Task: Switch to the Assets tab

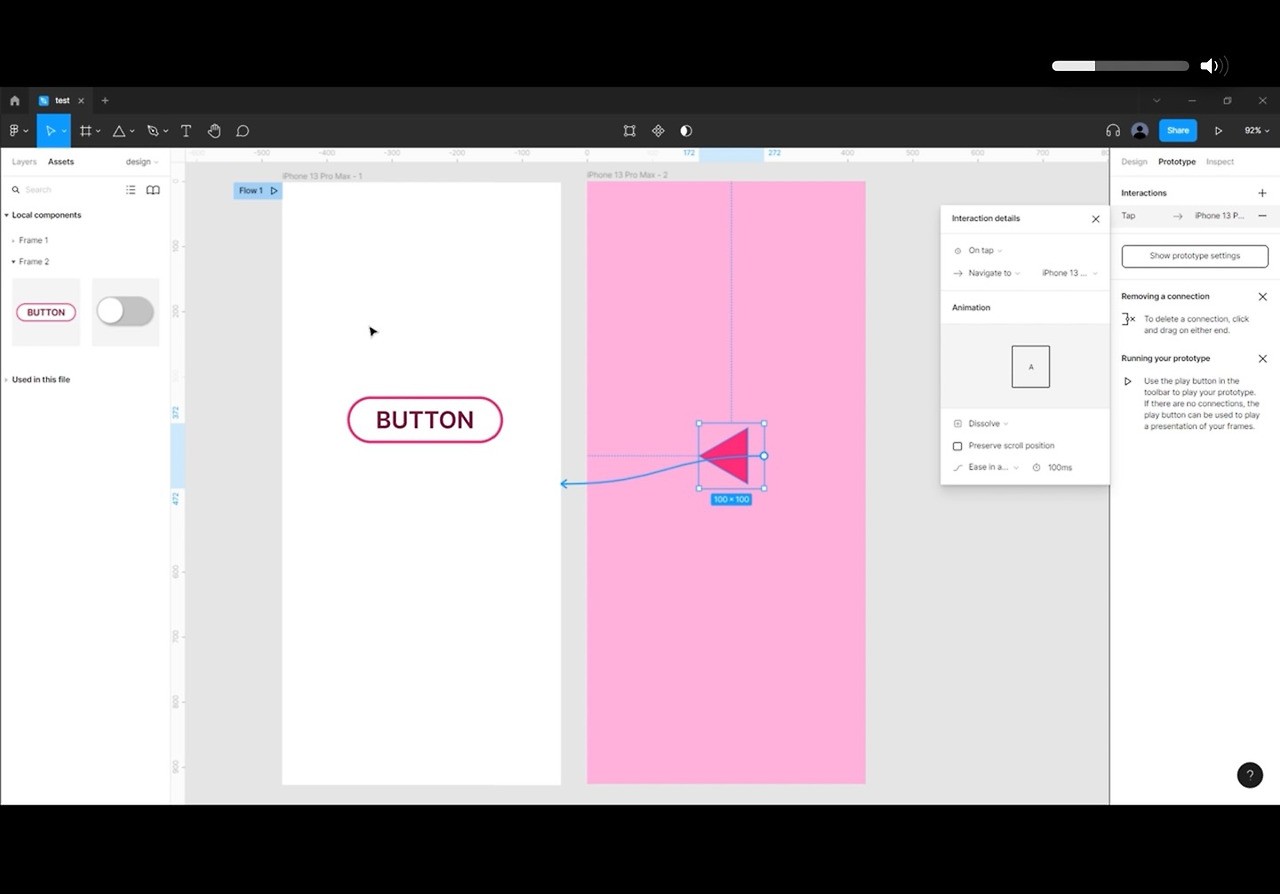Action: click(61, 162)
